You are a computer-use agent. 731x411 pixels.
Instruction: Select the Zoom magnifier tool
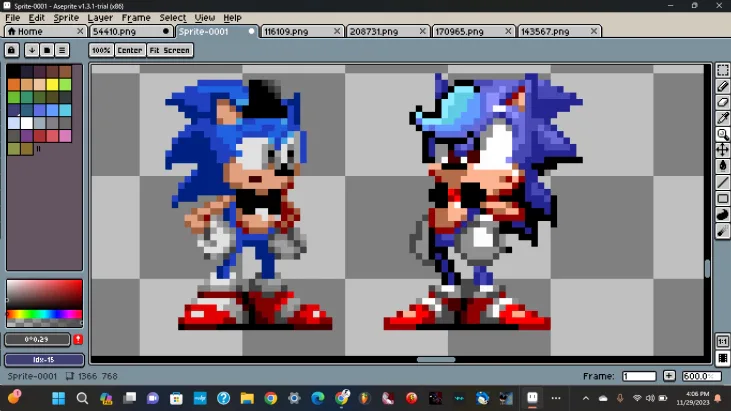(722, 134)
